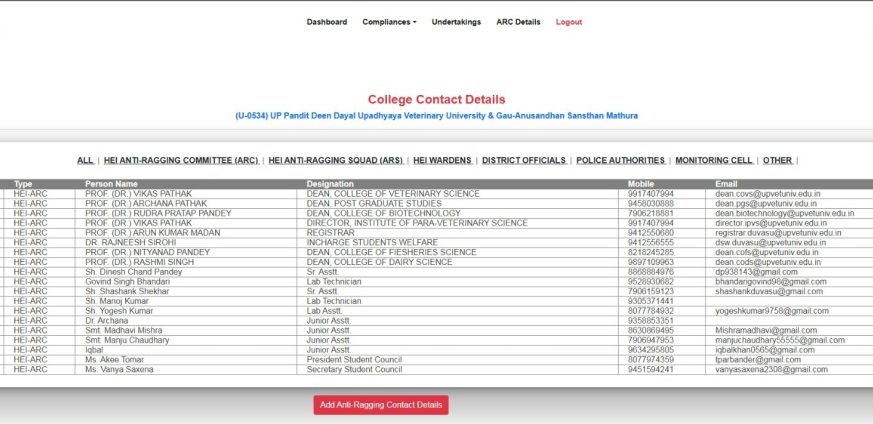
Task: Click the Designation column header
Action: (x=330, y=184)
